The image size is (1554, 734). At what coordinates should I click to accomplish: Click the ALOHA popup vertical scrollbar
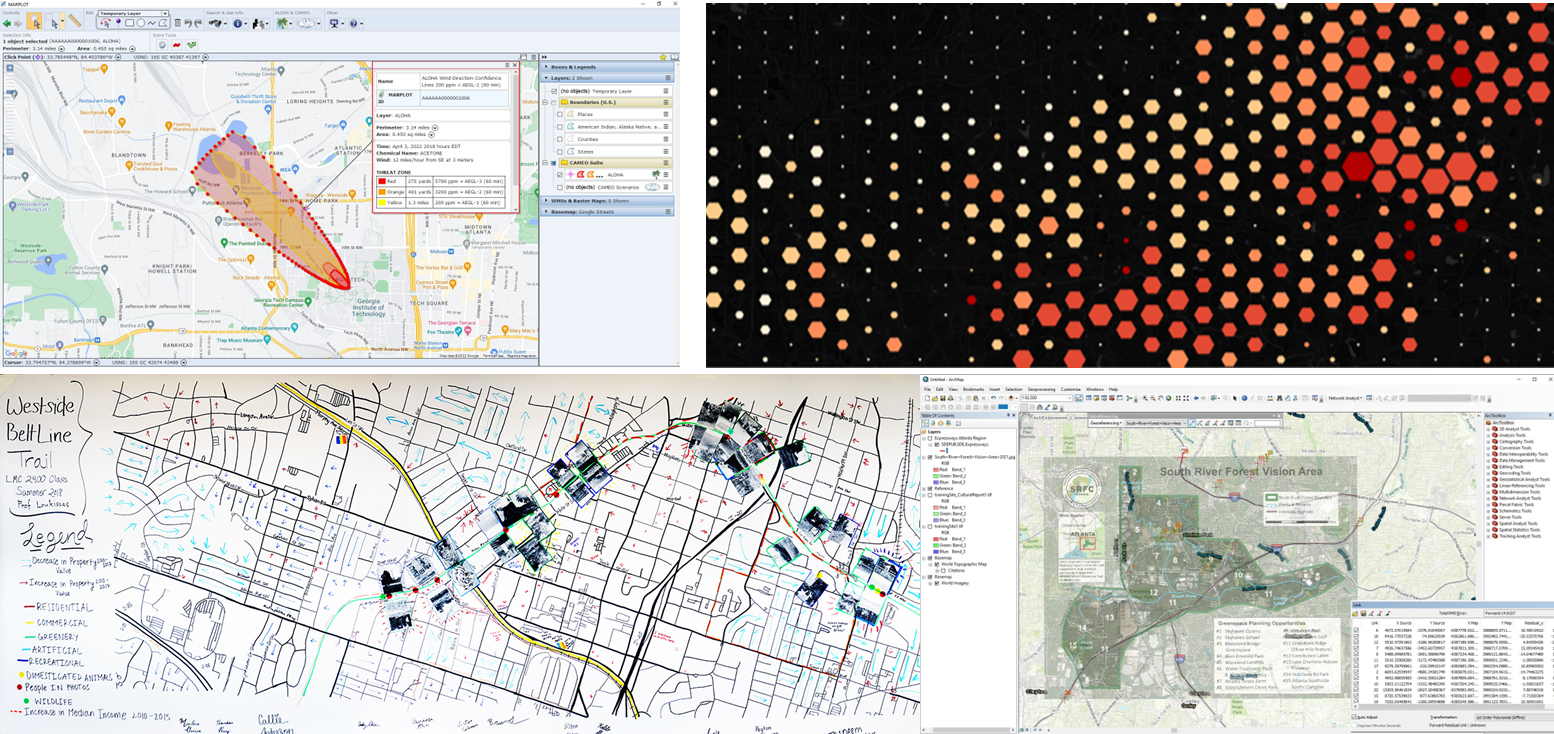pos(515,130)
